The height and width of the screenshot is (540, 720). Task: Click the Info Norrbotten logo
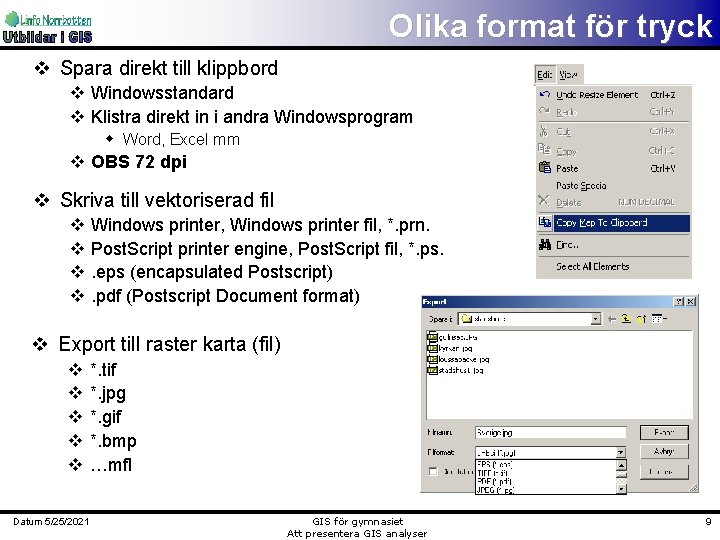click(48, 19)
